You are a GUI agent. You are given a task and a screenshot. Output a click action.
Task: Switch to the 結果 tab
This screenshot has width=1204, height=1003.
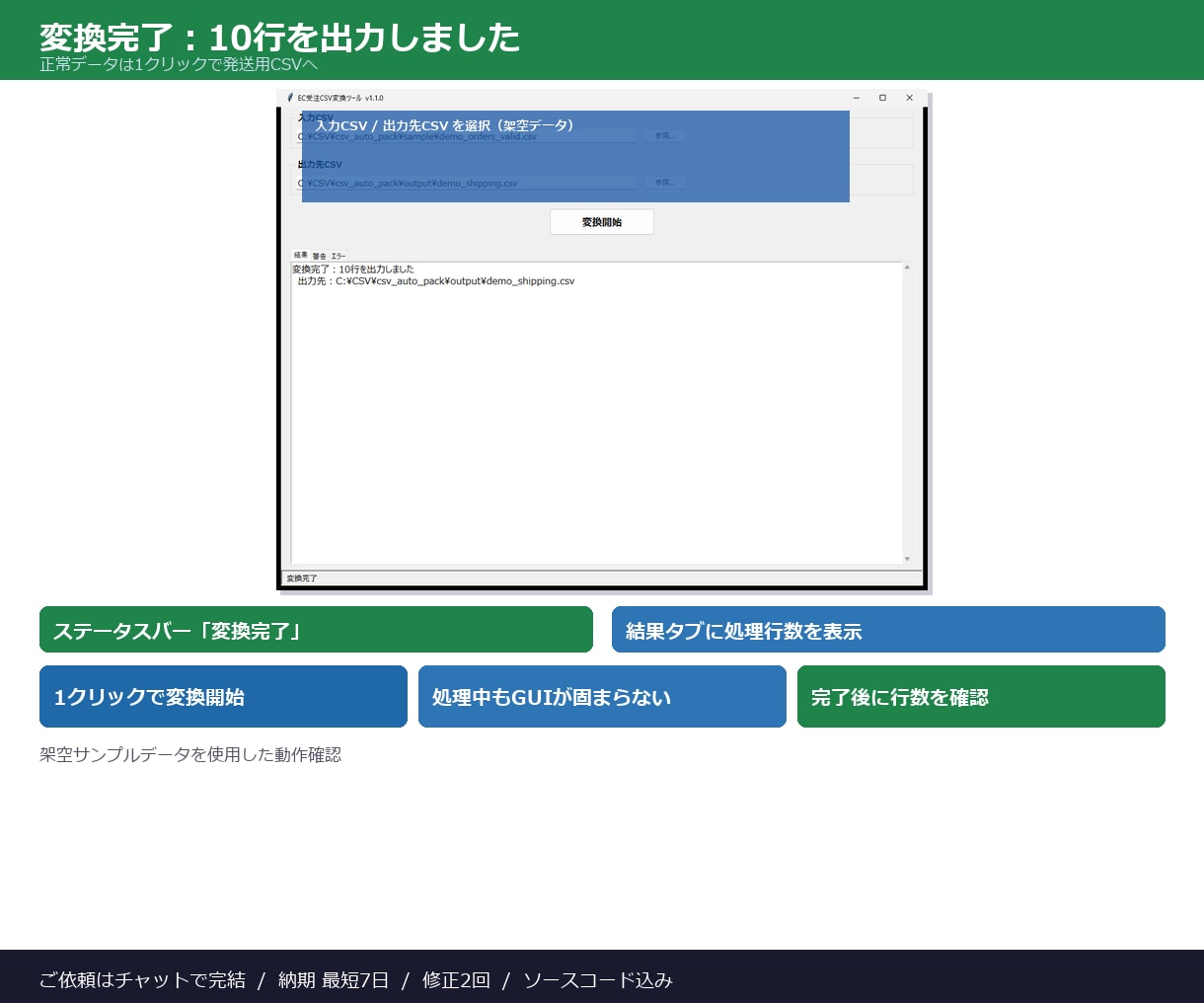(x=301, y=255)
